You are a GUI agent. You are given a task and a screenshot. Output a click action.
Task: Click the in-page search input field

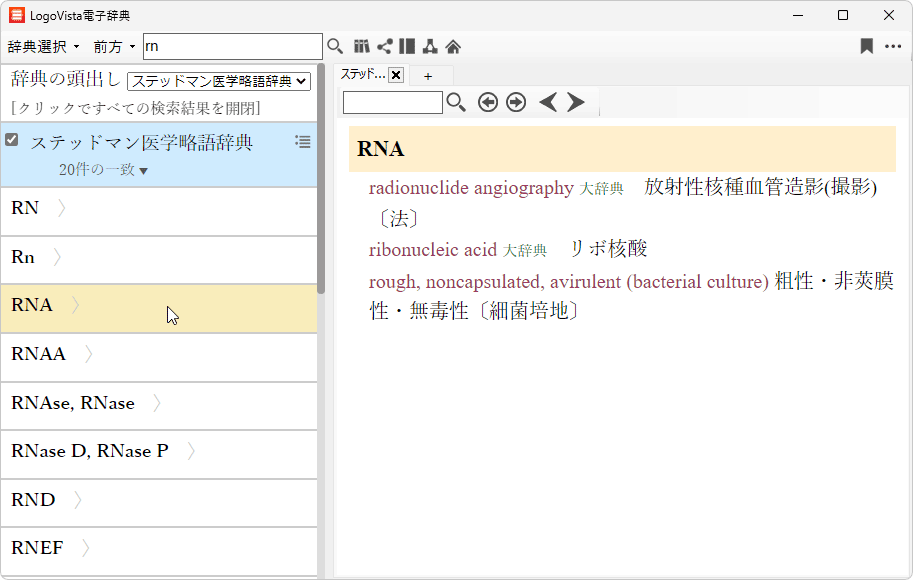[x=393, y=102]
